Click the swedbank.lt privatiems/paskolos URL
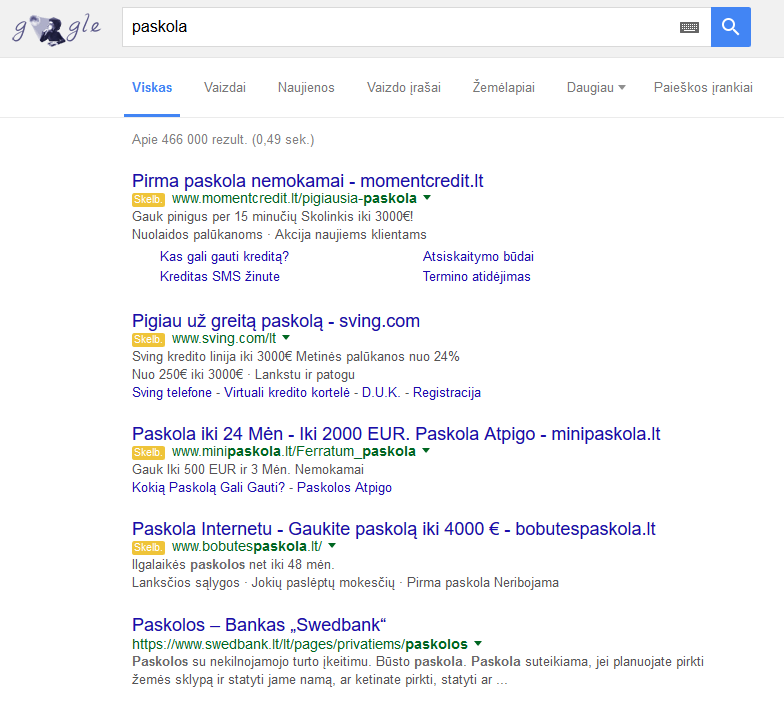 click(300, 644)
